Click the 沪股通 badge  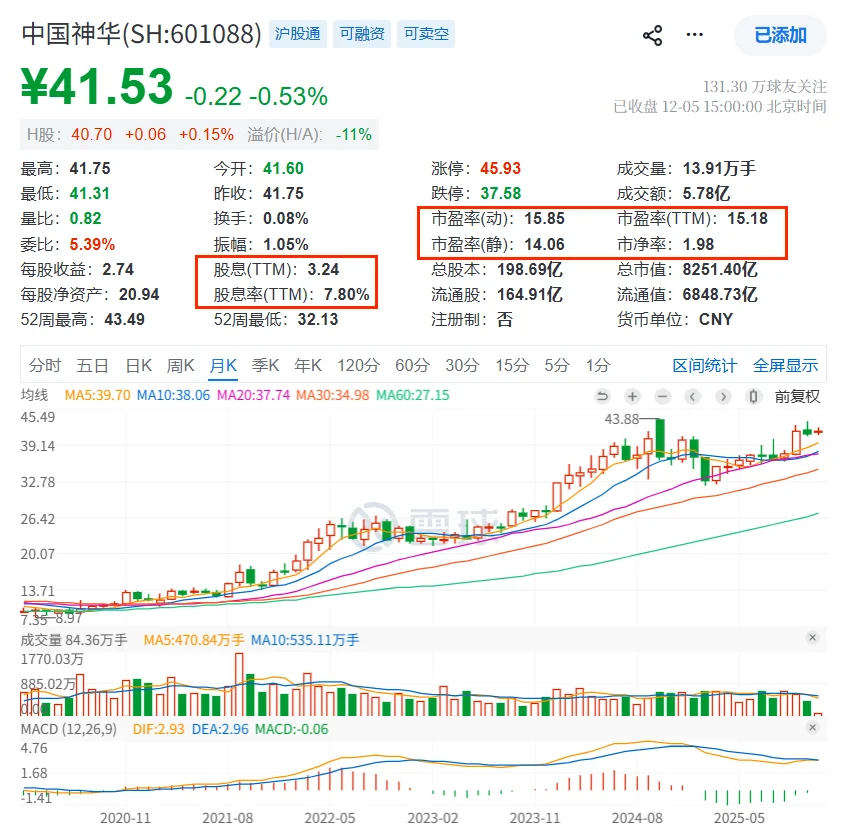(x=298, y=33)
